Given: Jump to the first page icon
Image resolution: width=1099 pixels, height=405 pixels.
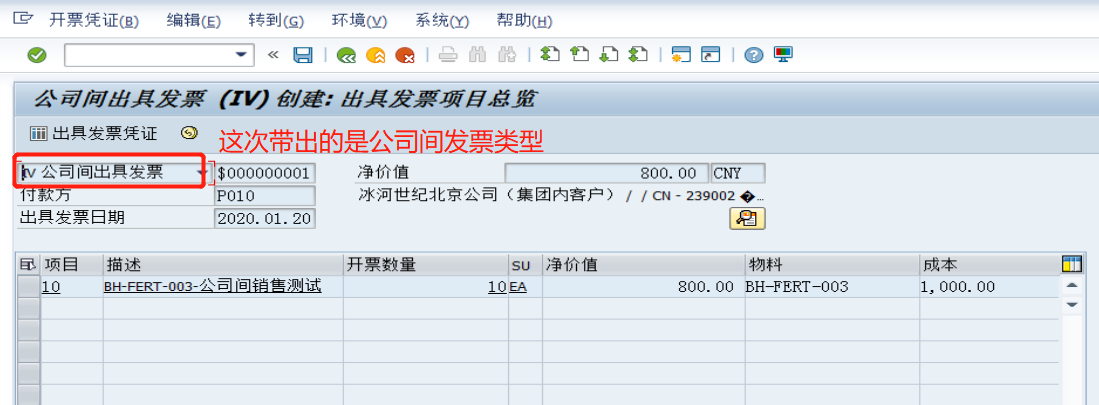Looking at the screenshot, I should pos(550,55).
